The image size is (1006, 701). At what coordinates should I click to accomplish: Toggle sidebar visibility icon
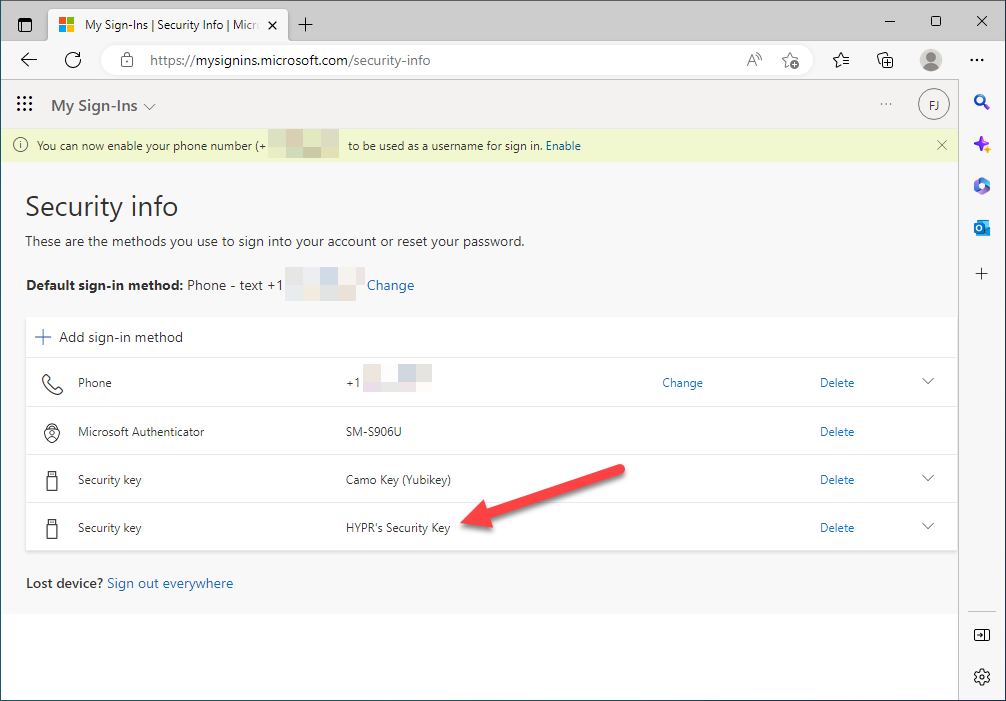982,635
